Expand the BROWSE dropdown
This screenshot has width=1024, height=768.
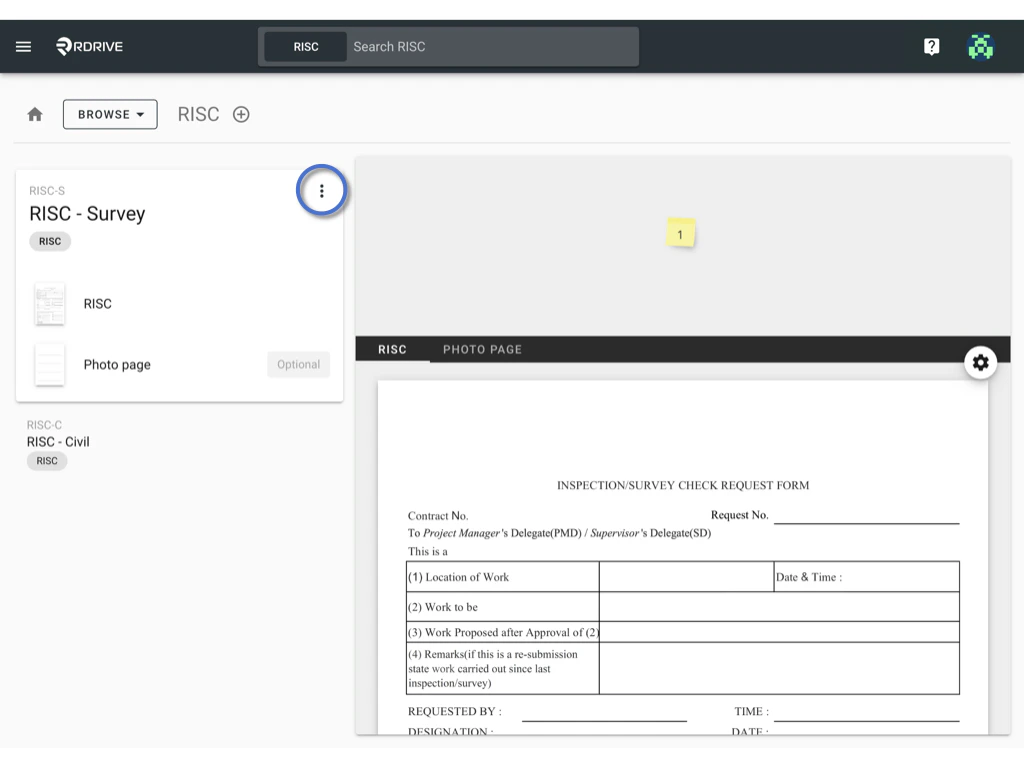[x=110, y=114]
